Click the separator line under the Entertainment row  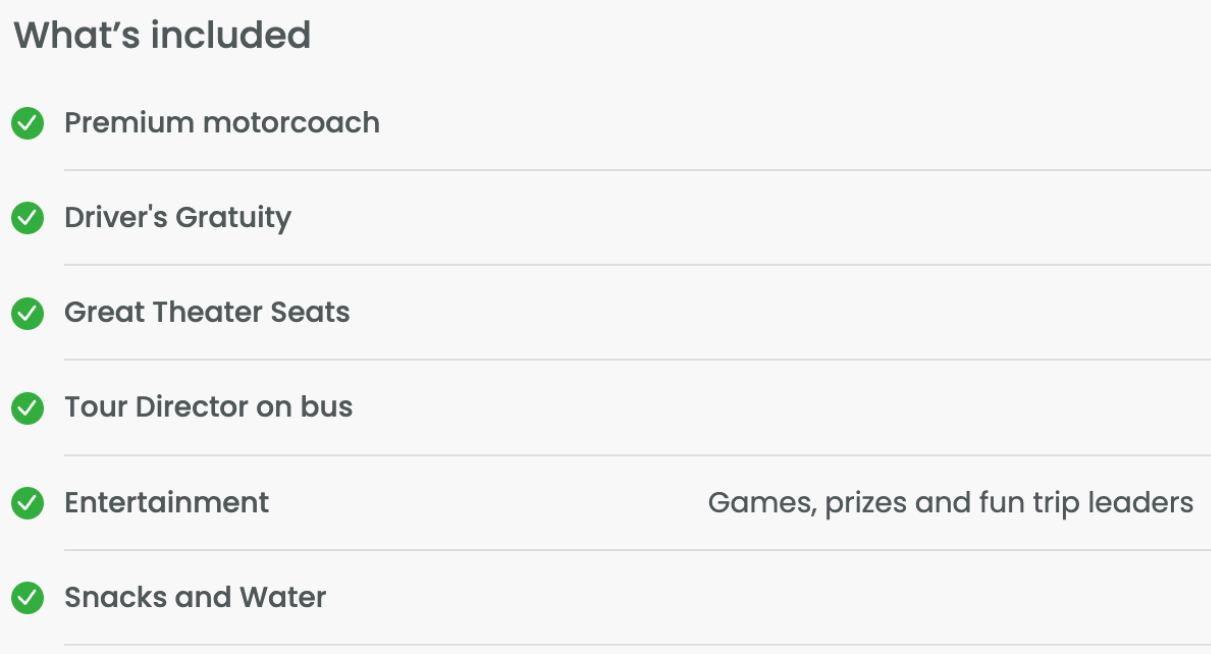click(x=637, y=550)
